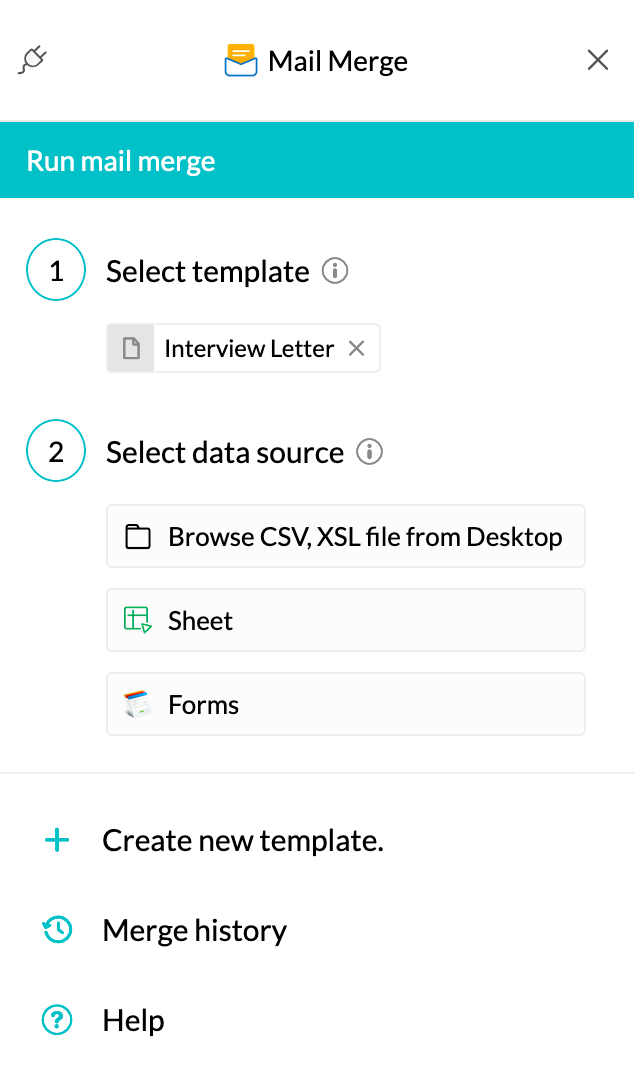Click the plus icon to create template

(57, 840)
